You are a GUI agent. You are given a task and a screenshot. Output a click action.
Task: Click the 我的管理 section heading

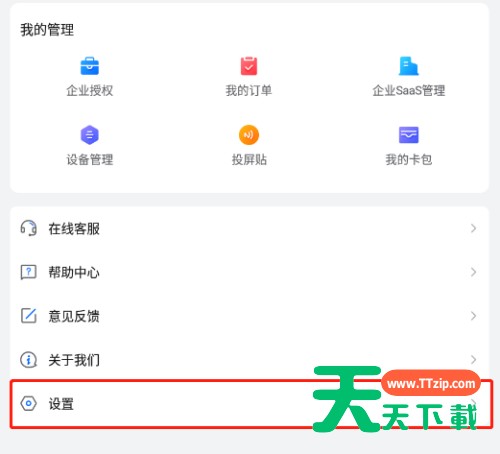click(x=47, y=30)
